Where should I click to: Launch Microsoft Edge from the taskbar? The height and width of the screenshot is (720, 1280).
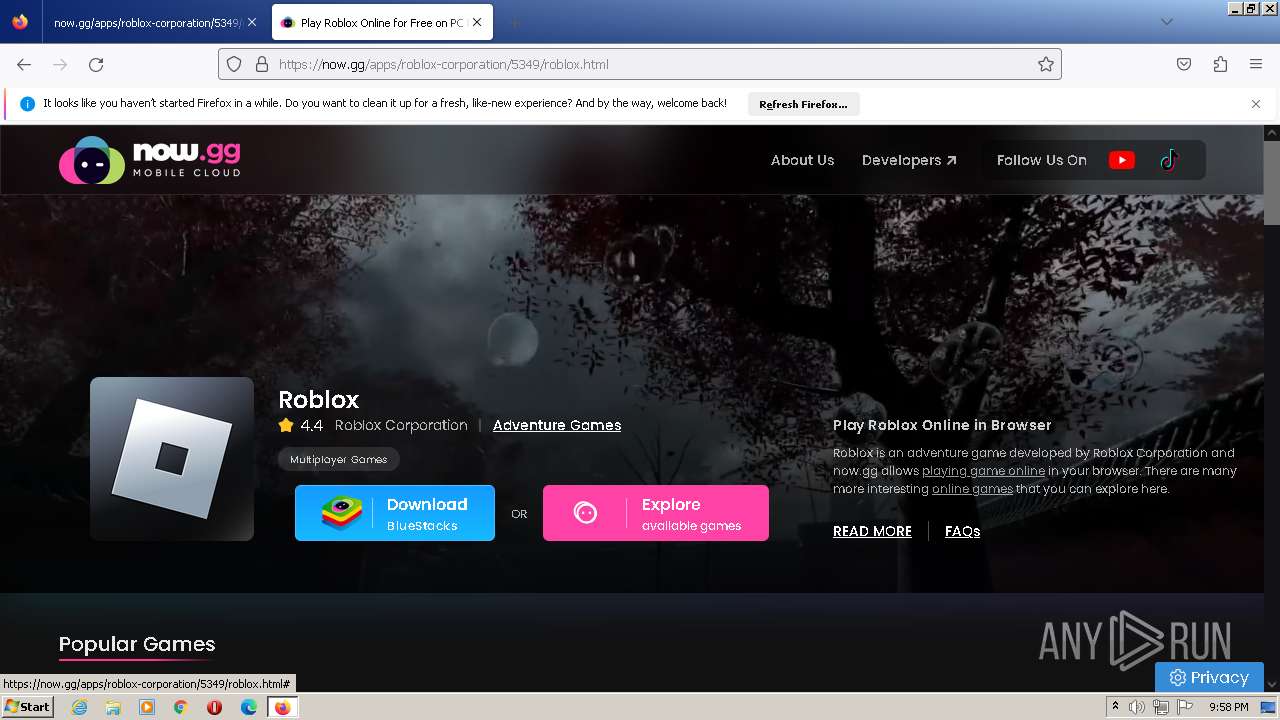coord(249,707)
